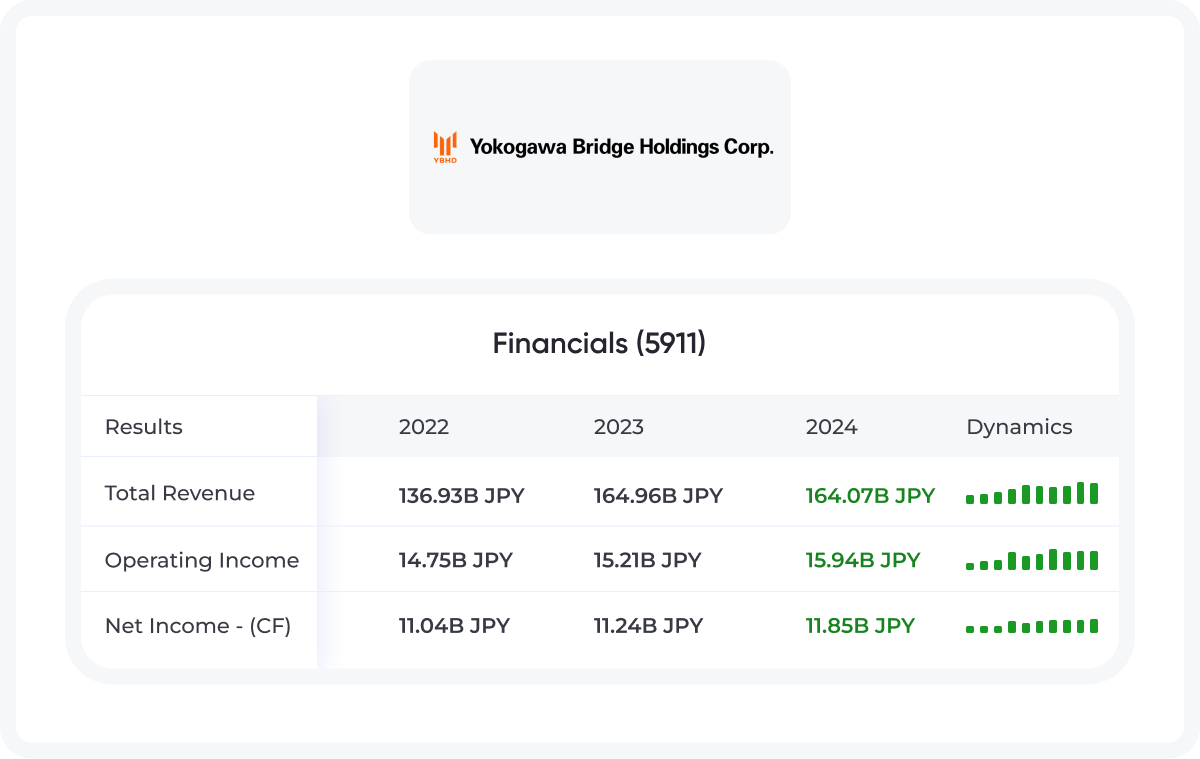Click the 15.21B JPY operating income value

tap(648, 560)
